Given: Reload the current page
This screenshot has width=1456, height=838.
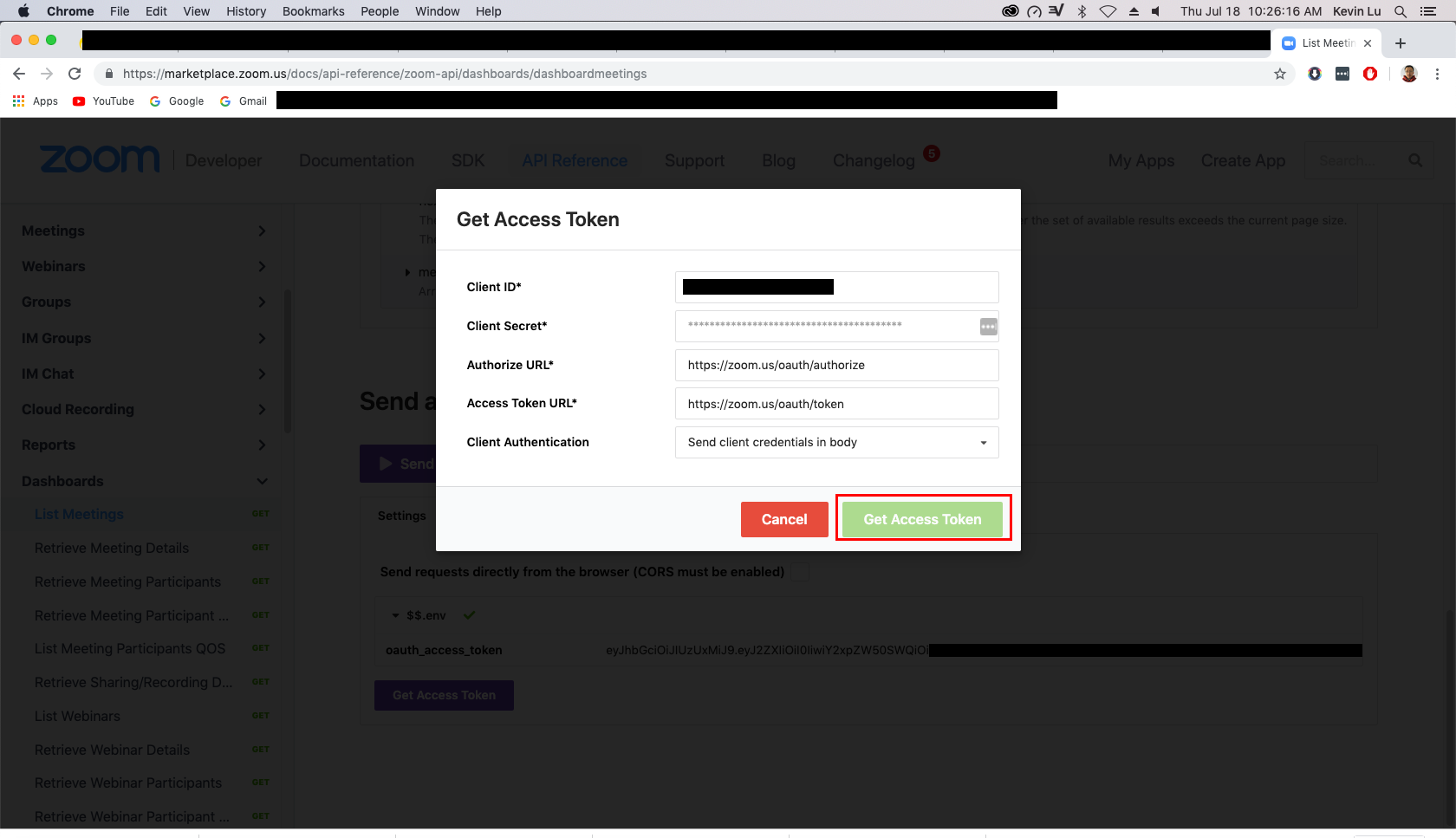Looking at the screenshot, I should (x=75, y=74).
